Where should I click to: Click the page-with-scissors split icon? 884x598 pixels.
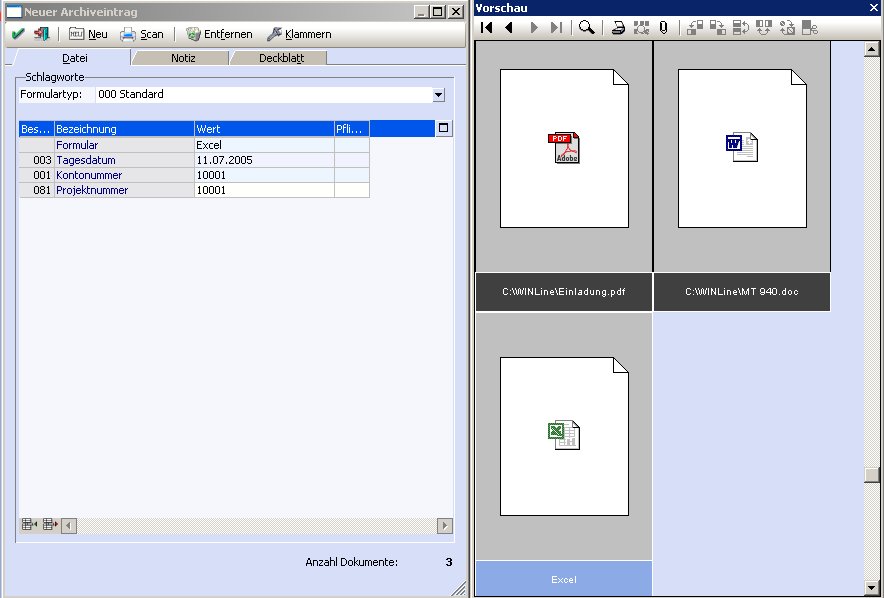click(810, 27)
